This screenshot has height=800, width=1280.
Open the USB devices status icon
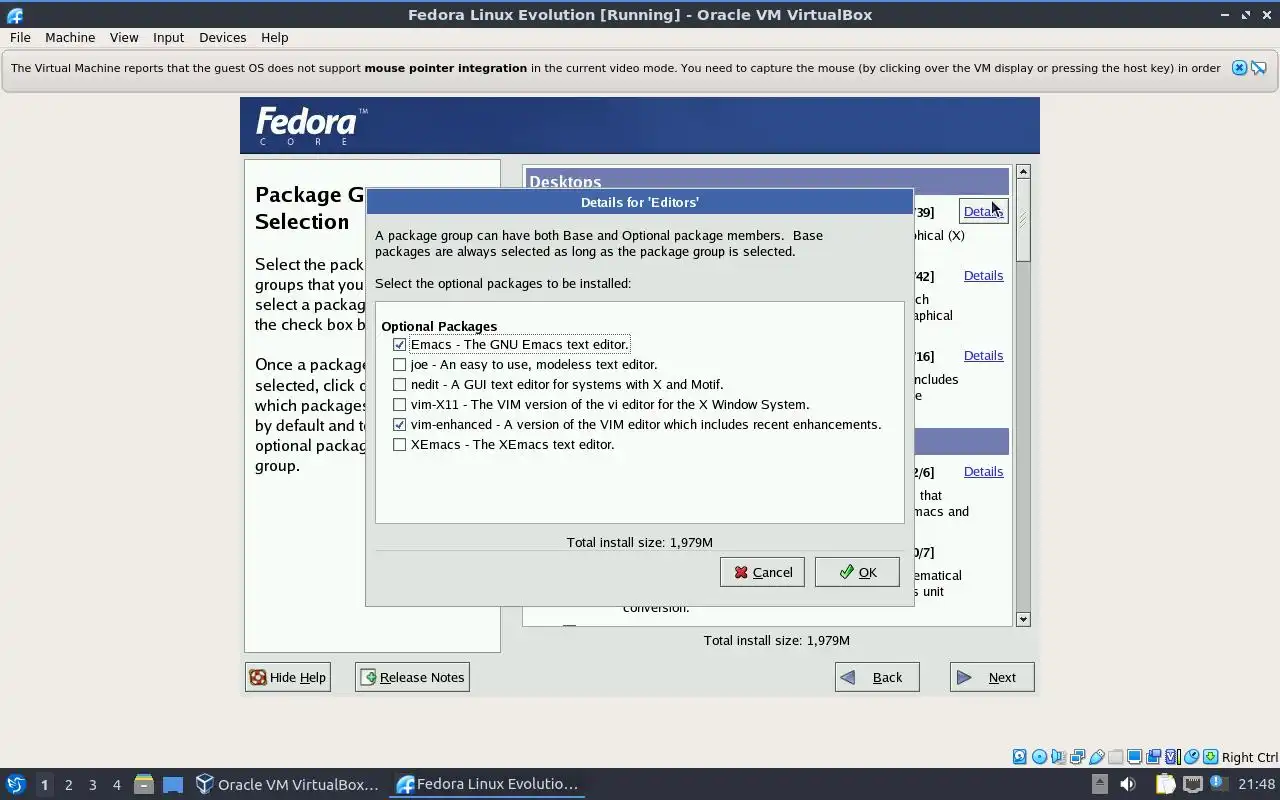click(1096, 757)
